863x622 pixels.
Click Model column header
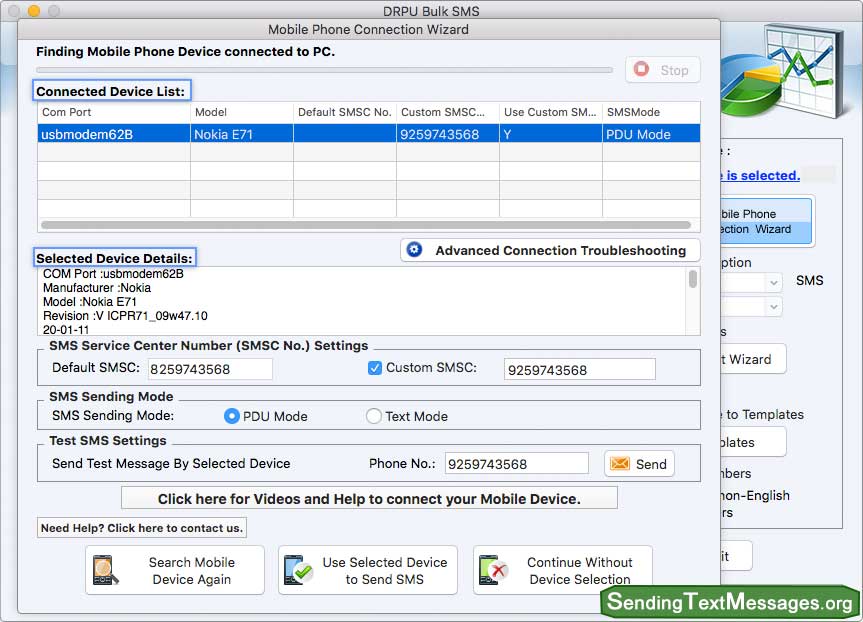click(x=242, y=112)
